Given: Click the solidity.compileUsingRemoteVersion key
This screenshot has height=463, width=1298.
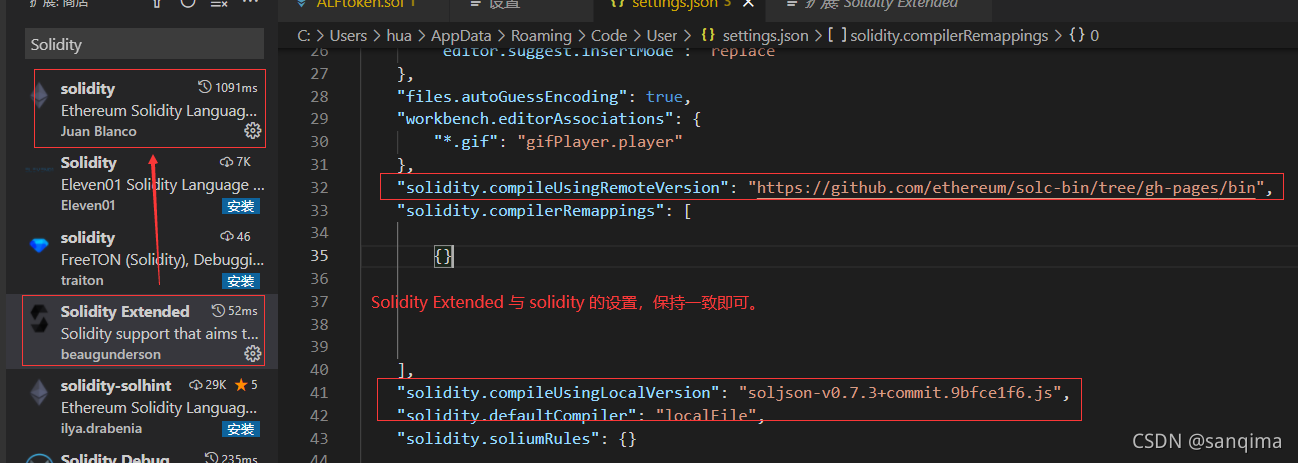Looking at the screenshot, I should [563, 187].
